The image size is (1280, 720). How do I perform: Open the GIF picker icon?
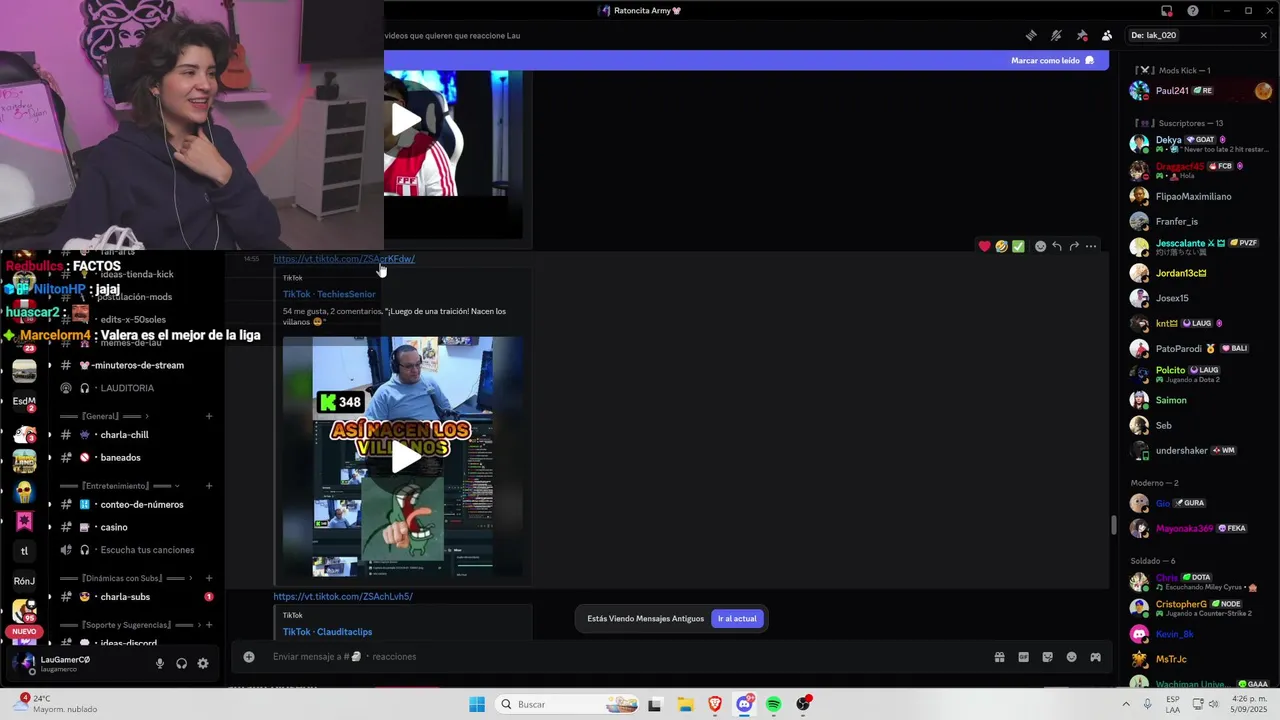point(1023,657)
